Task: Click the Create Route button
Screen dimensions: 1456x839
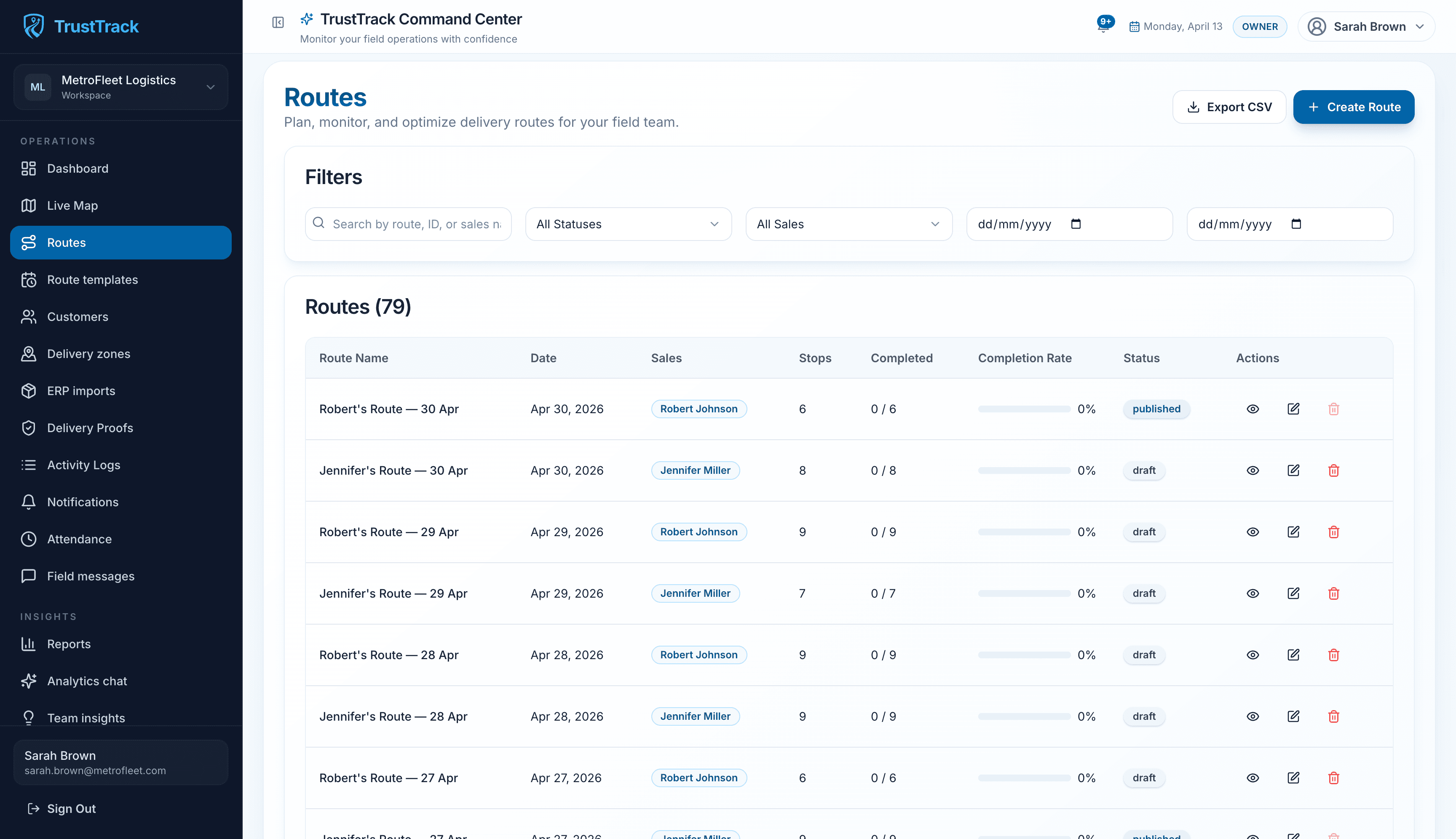Action: (1353, 107)
